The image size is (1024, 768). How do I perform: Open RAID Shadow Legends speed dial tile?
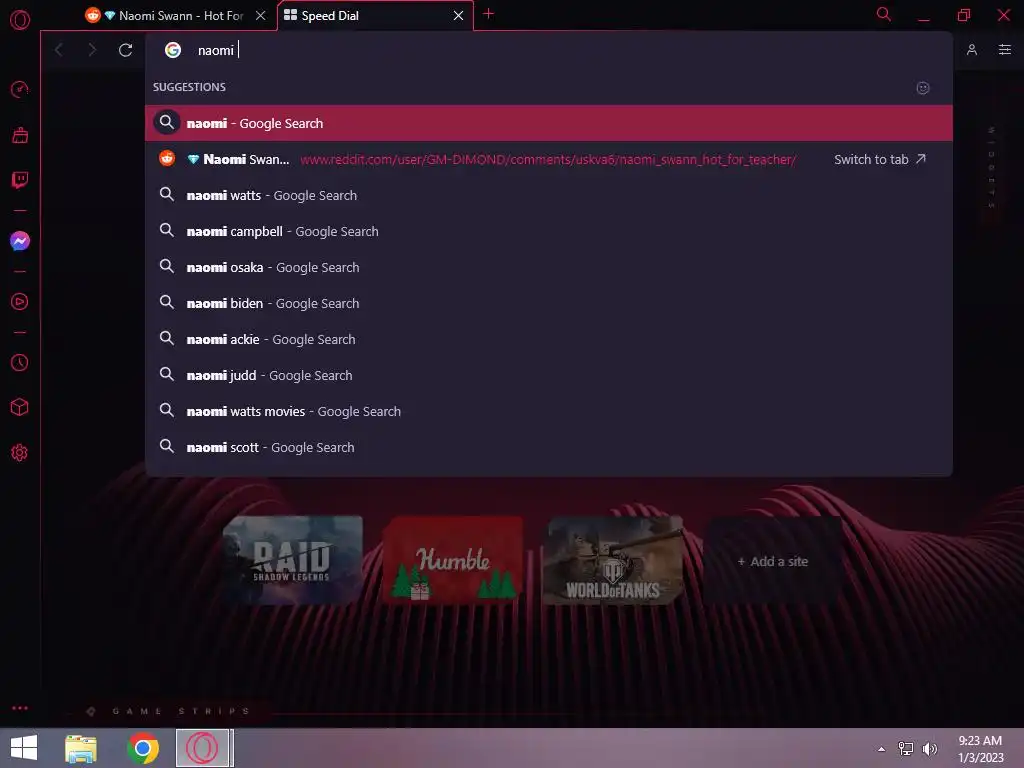click(293, 560)
